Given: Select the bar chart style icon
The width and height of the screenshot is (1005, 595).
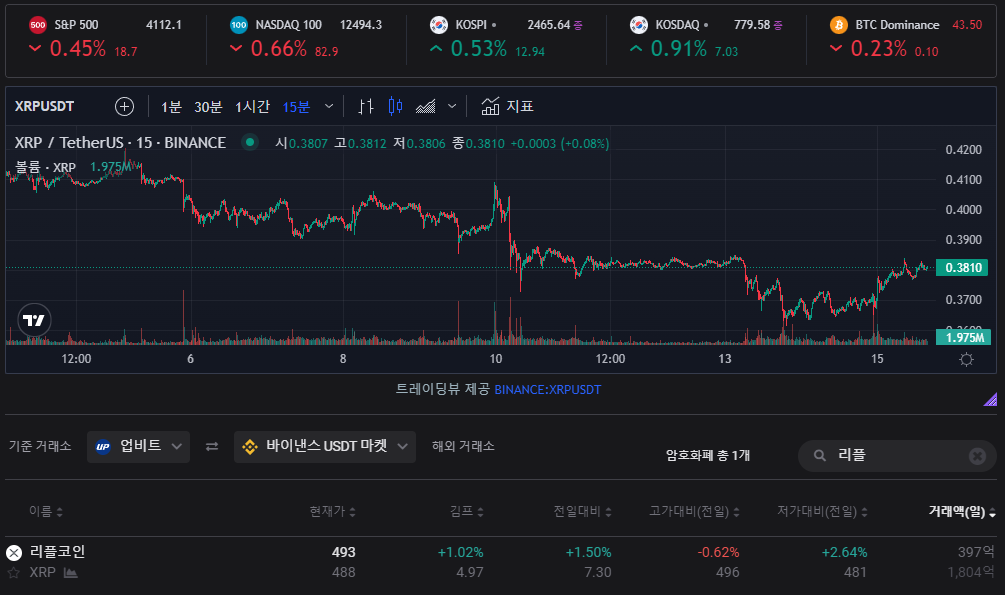Looking at the screenshot, I should click(365, 106).
